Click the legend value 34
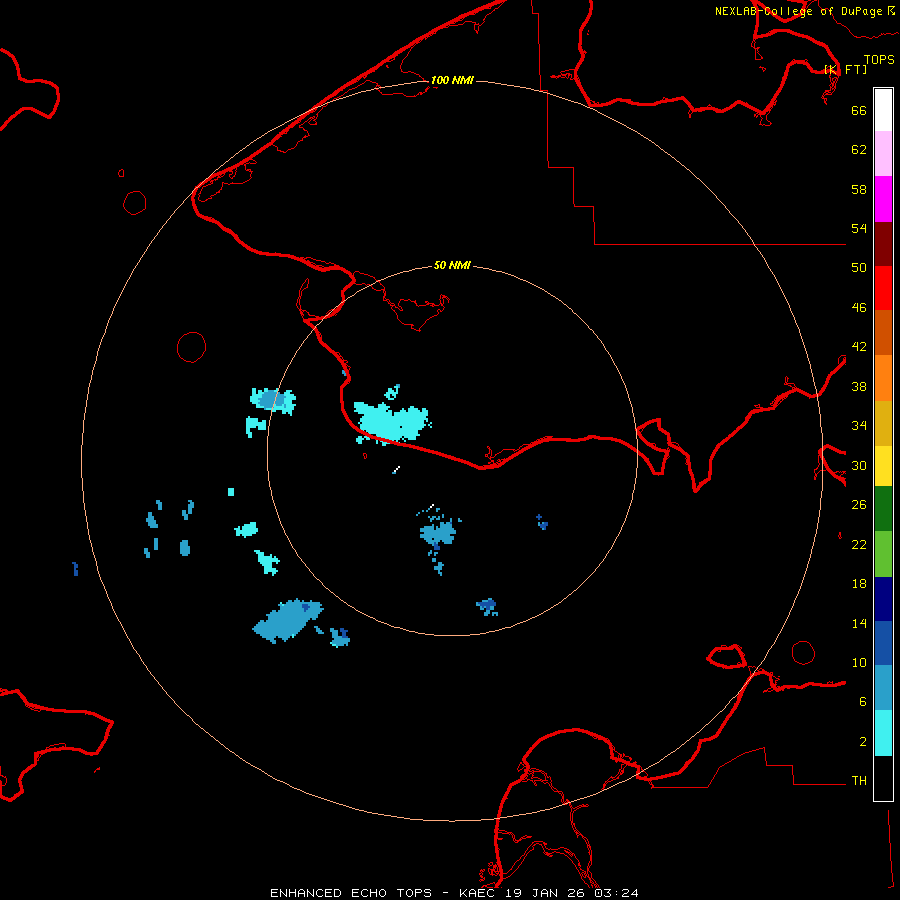 [859, 426]
